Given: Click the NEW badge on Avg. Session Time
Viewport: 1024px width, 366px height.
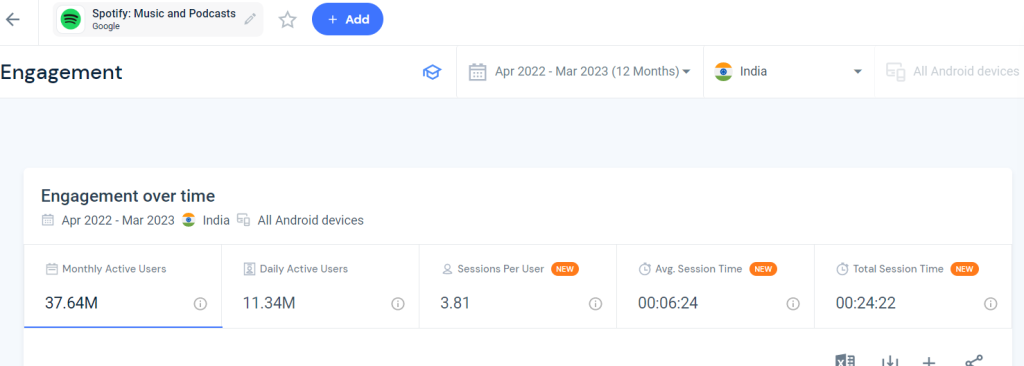Looking at the screenshot, I should click(x=763, y=269).
